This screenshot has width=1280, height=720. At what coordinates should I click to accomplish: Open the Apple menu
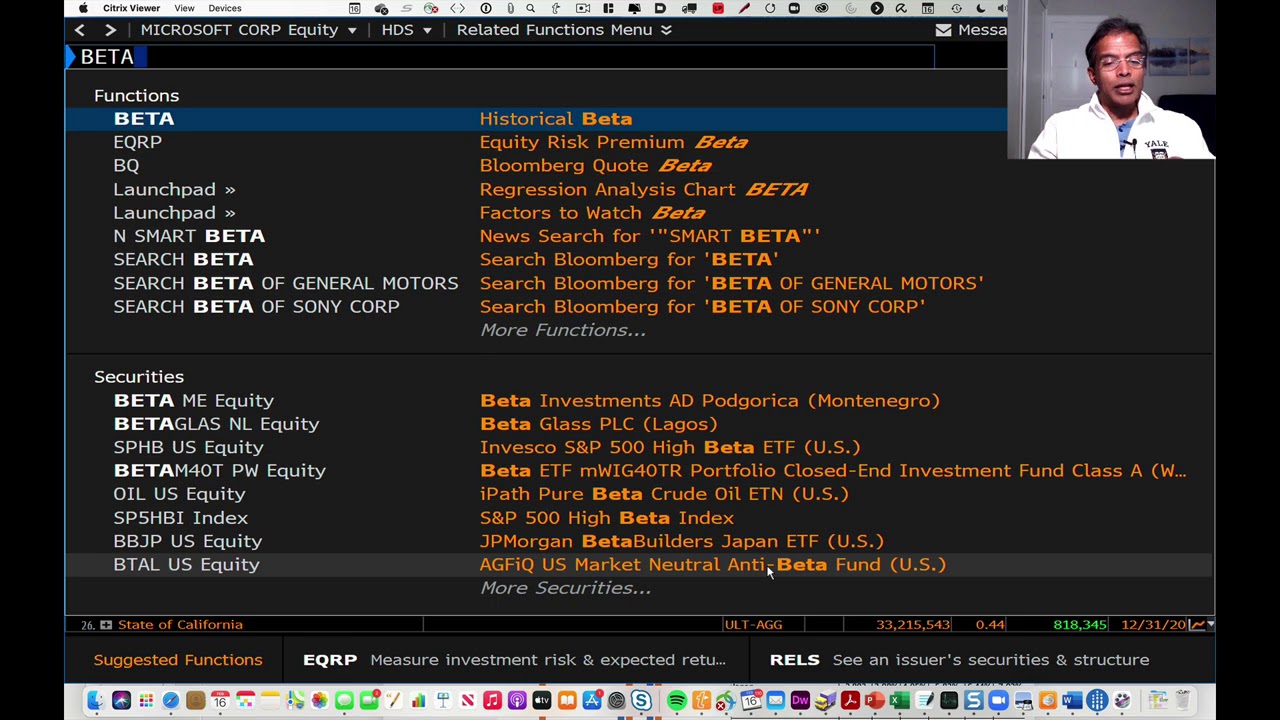[83, 8]
